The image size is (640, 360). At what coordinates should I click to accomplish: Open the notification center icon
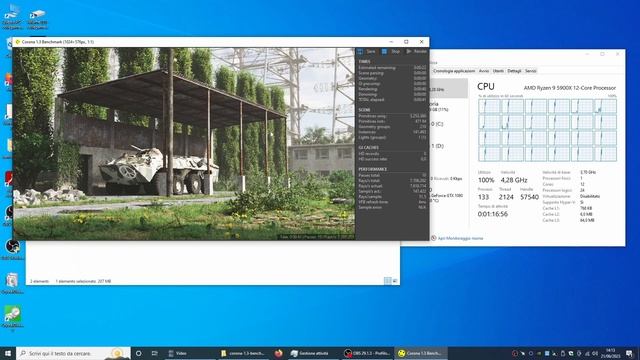[x=629, y=353]
